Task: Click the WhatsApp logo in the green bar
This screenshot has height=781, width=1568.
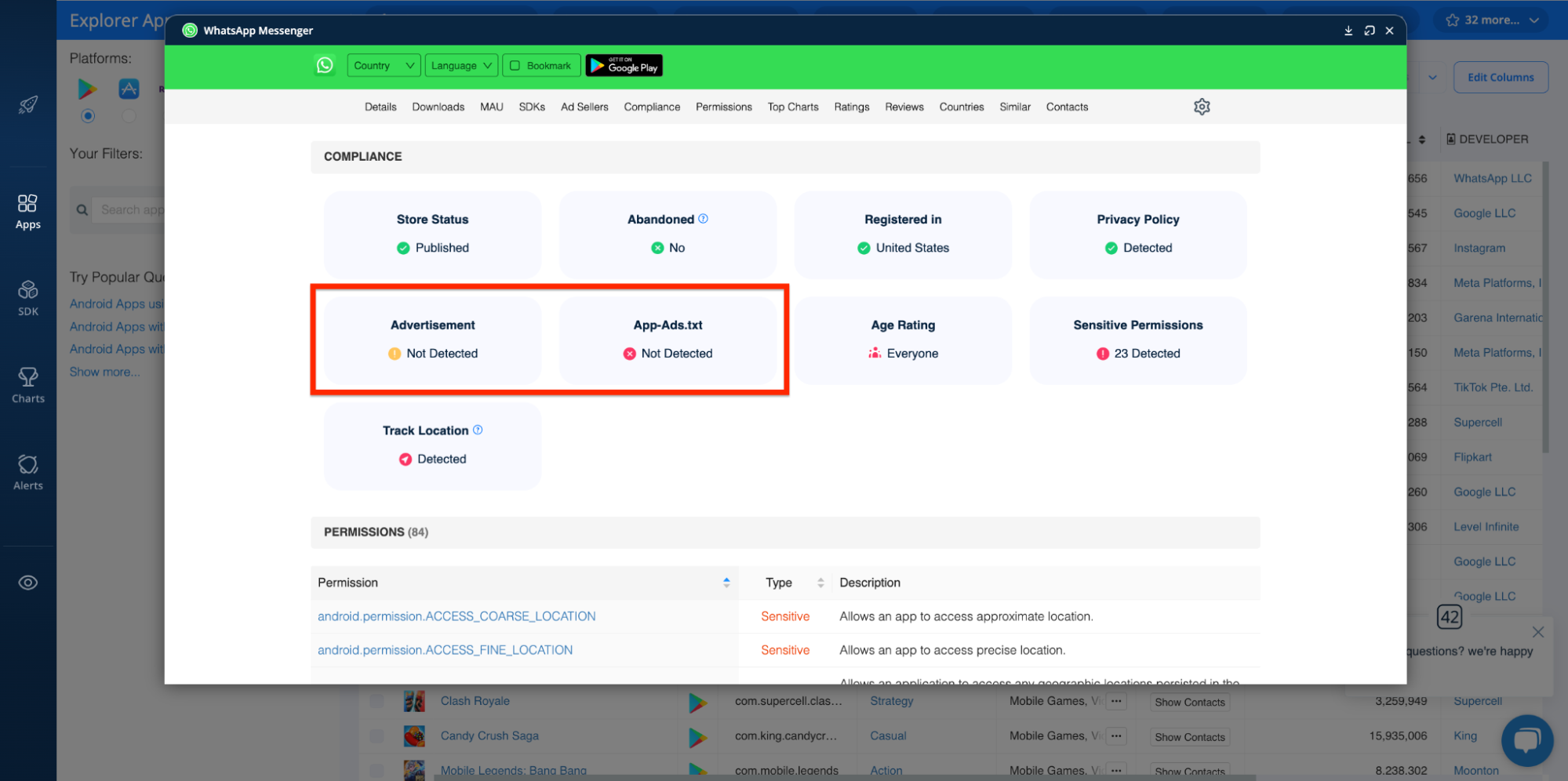Action: click(x=325, y=65)
